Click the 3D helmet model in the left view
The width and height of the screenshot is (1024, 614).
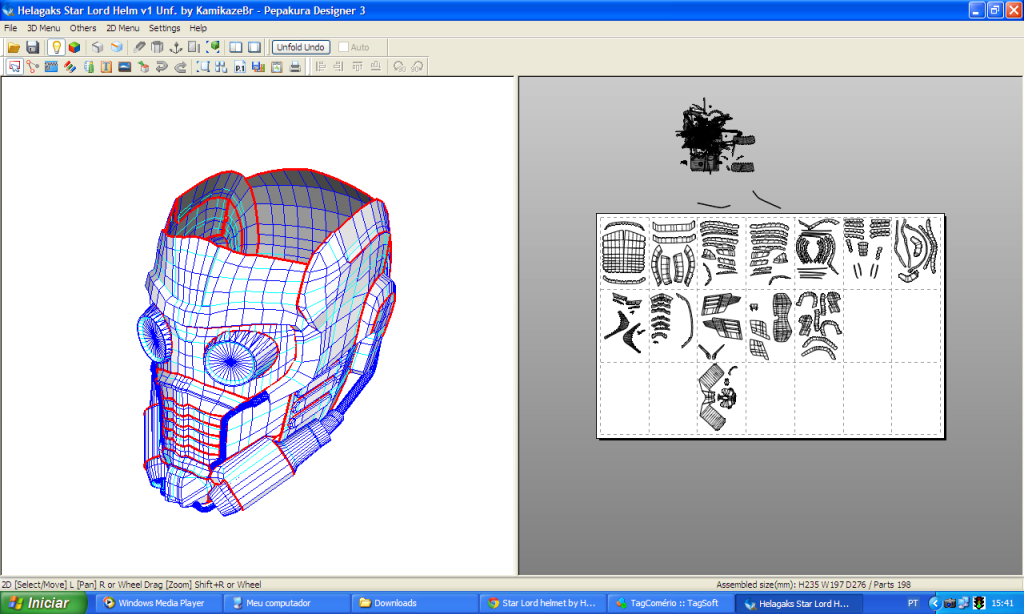268,342
